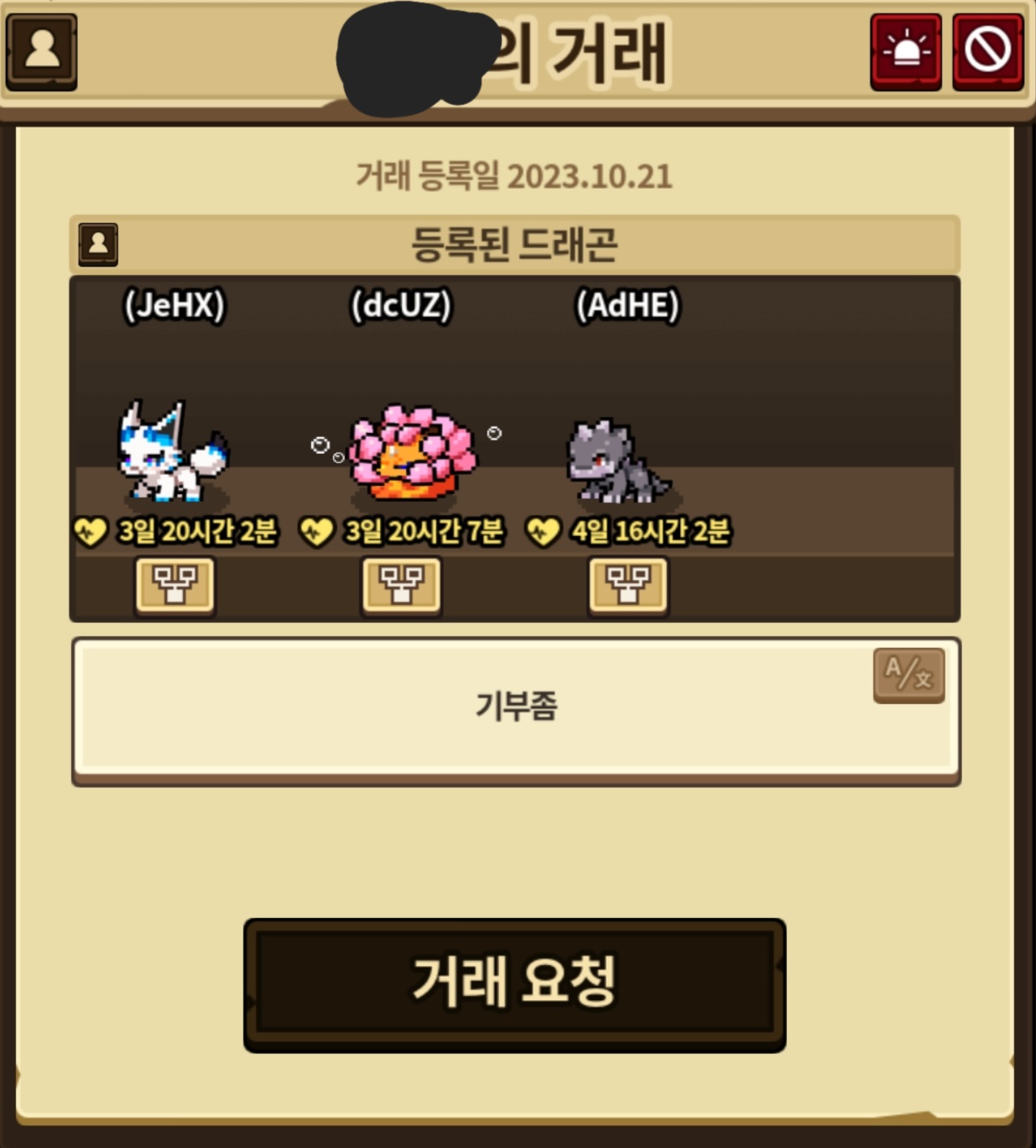Tap the 4일 16시간 2분 heart timer
The image size is (1036, 1148).
click(628, 531)
